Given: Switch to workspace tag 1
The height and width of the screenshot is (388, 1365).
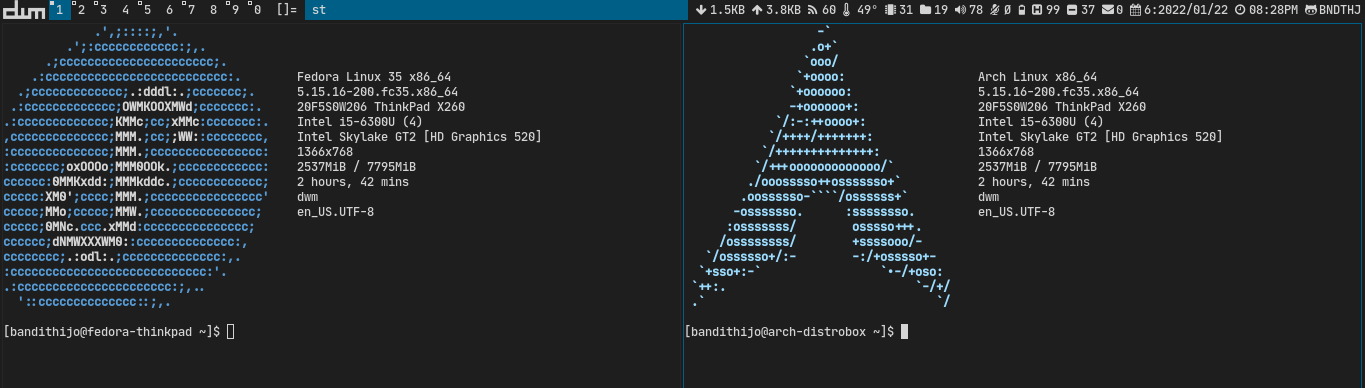Looking at the screenshot, I should point(60,10).
